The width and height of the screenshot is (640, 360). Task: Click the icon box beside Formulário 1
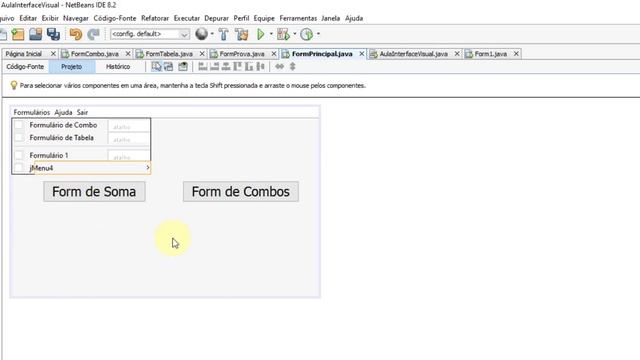point(18,155)
